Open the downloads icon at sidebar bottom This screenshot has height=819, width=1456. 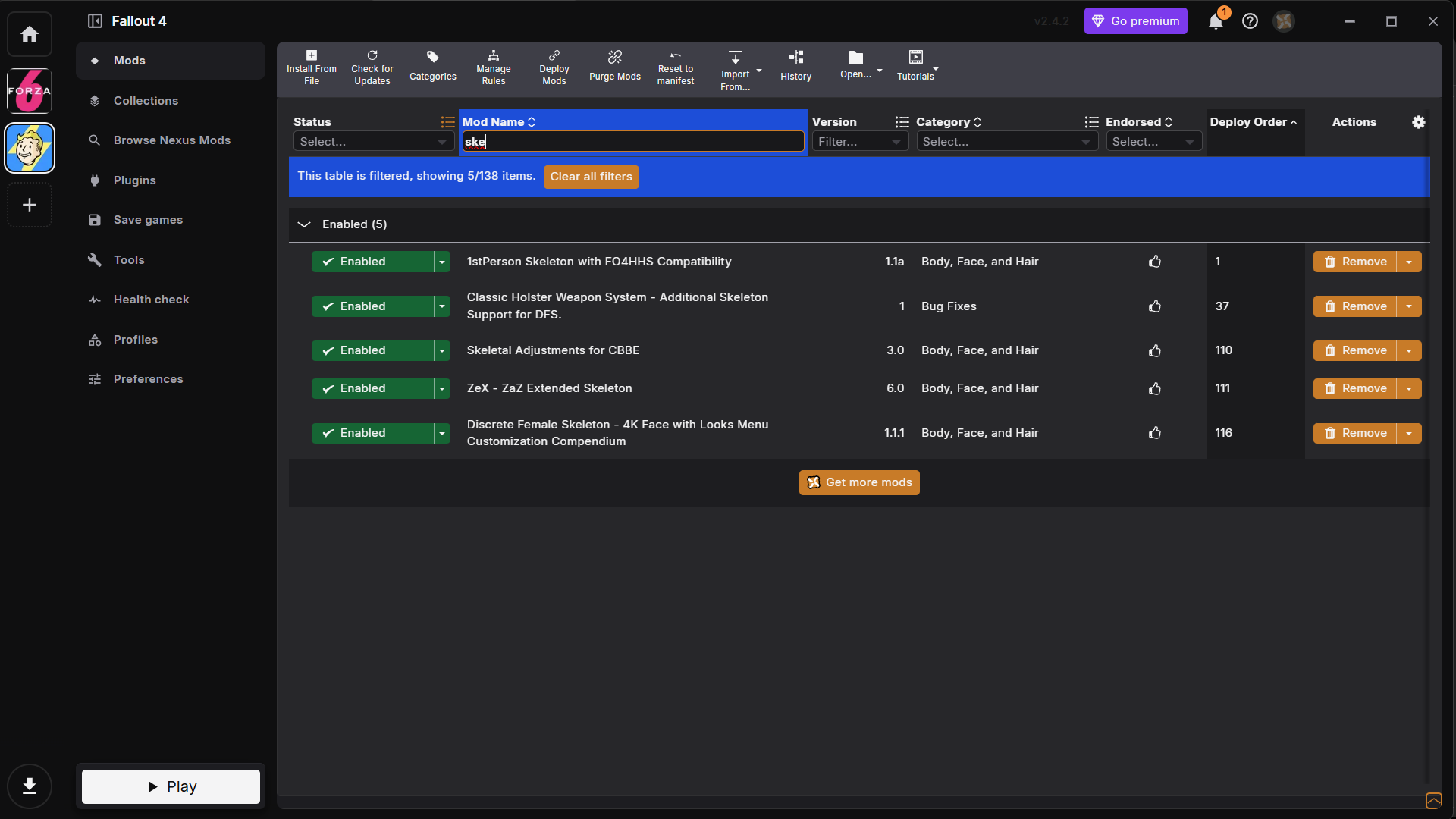coord(30,786)
